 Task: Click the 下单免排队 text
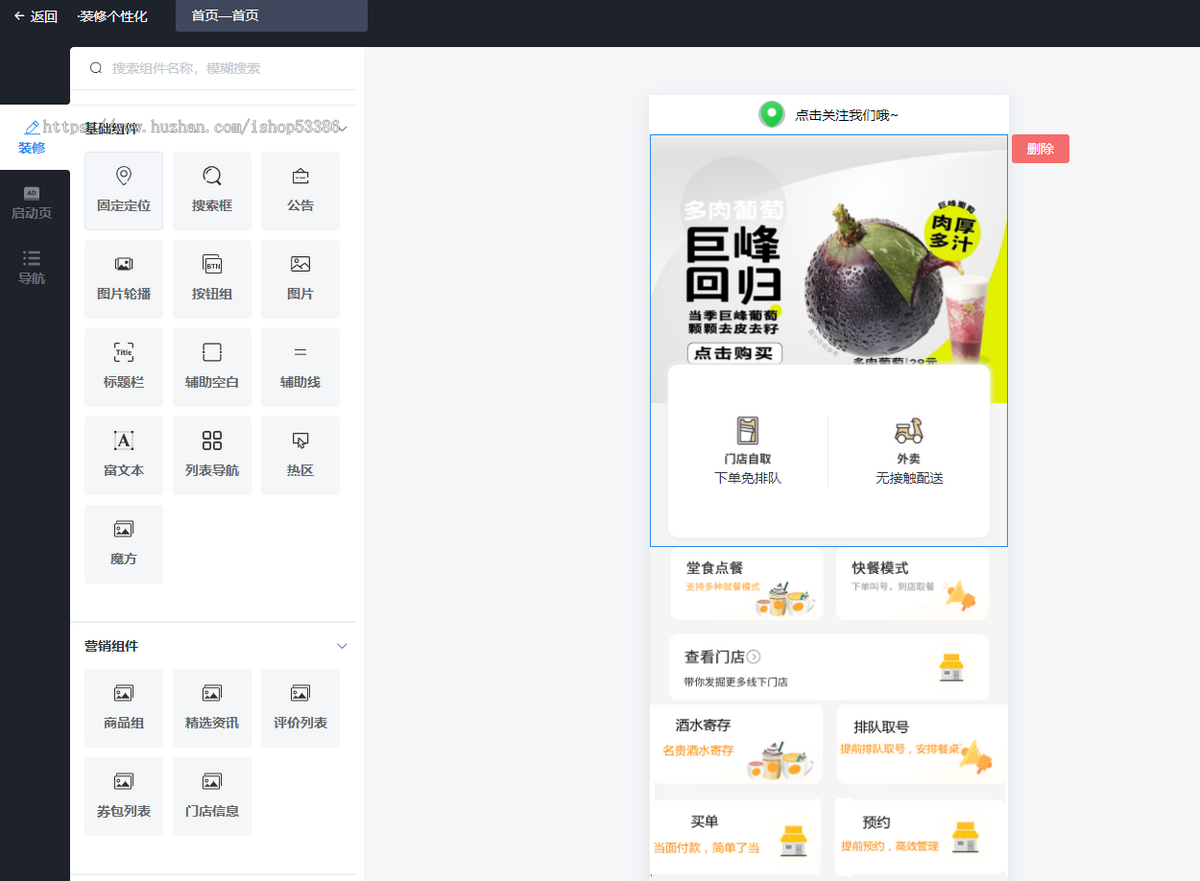click(x=748, y=478)
